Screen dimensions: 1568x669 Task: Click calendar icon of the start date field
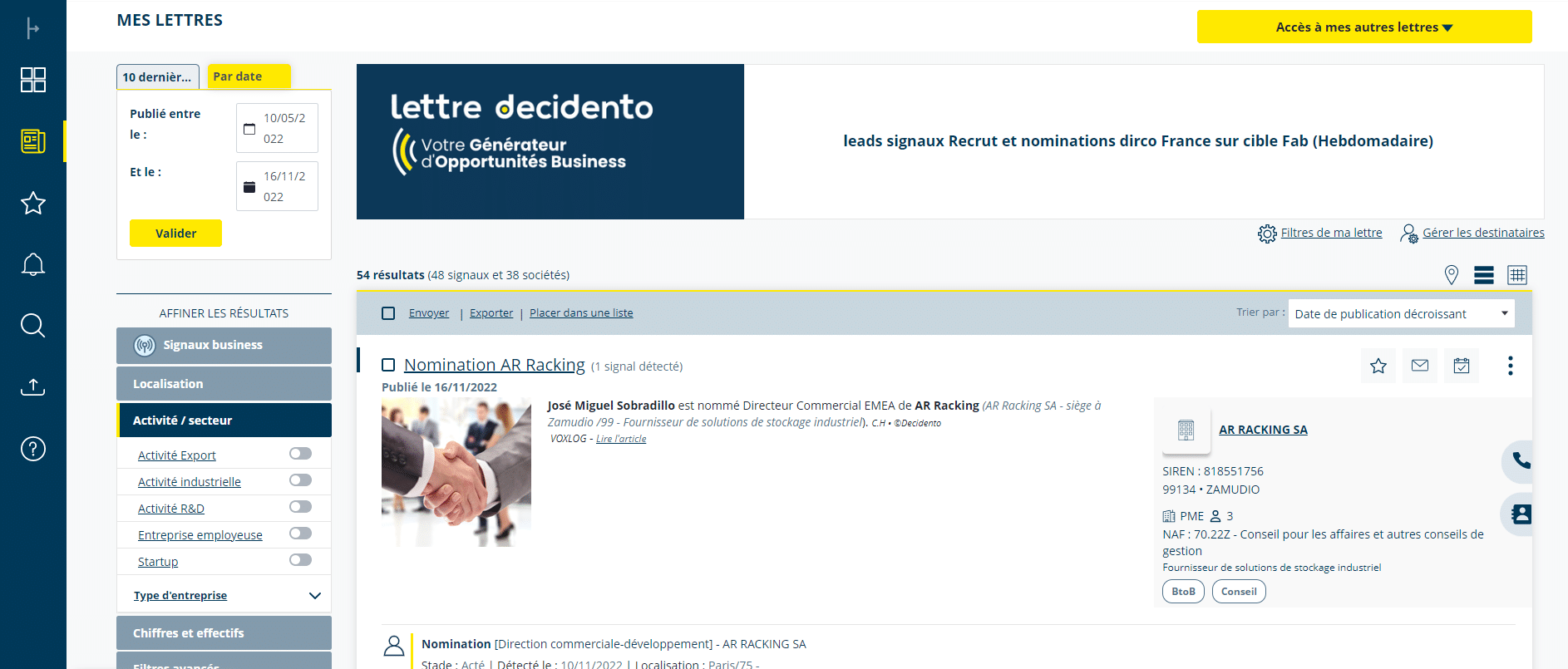[249, 129]
